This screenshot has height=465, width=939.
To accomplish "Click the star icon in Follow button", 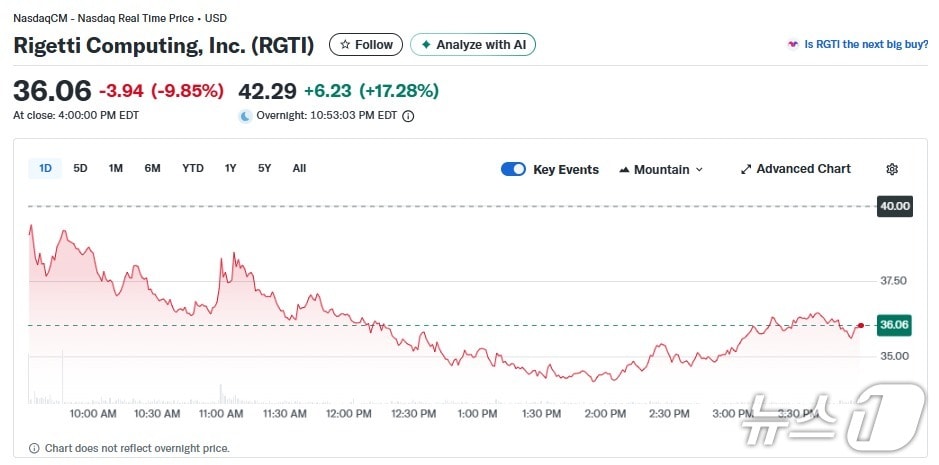I will [x=345, y=45].
